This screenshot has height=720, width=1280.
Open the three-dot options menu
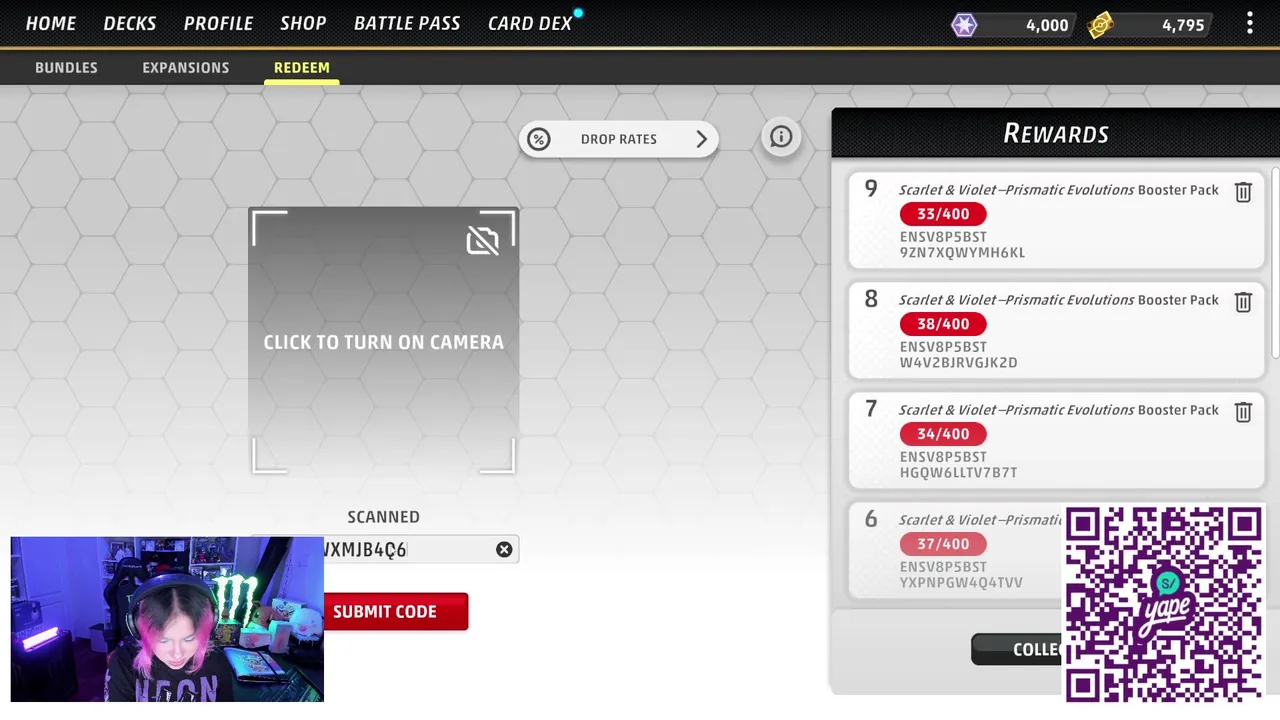pos(1249,23)
